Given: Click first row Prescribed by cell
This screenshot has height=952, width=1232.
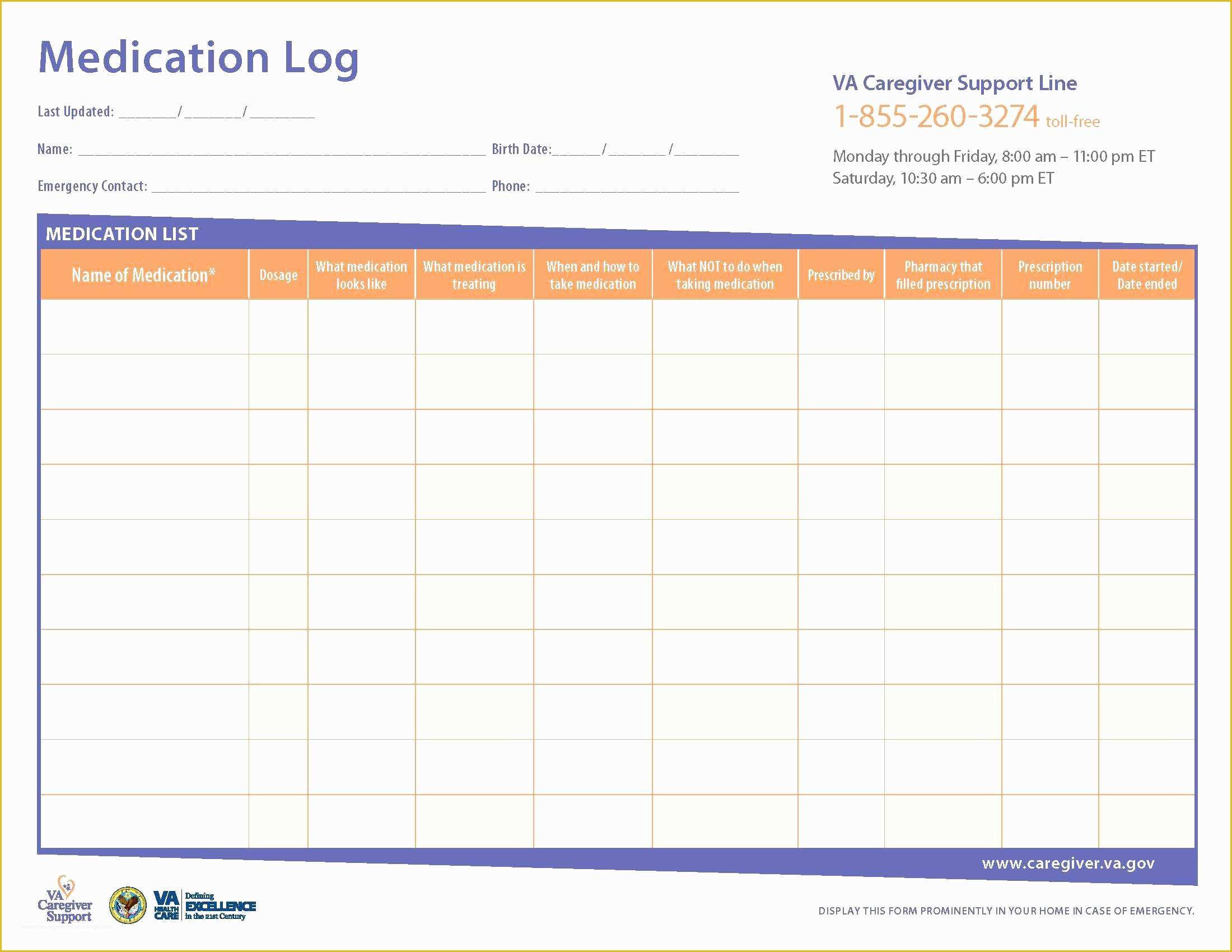Looking at the screenshot, I should (x=841, y=326).
